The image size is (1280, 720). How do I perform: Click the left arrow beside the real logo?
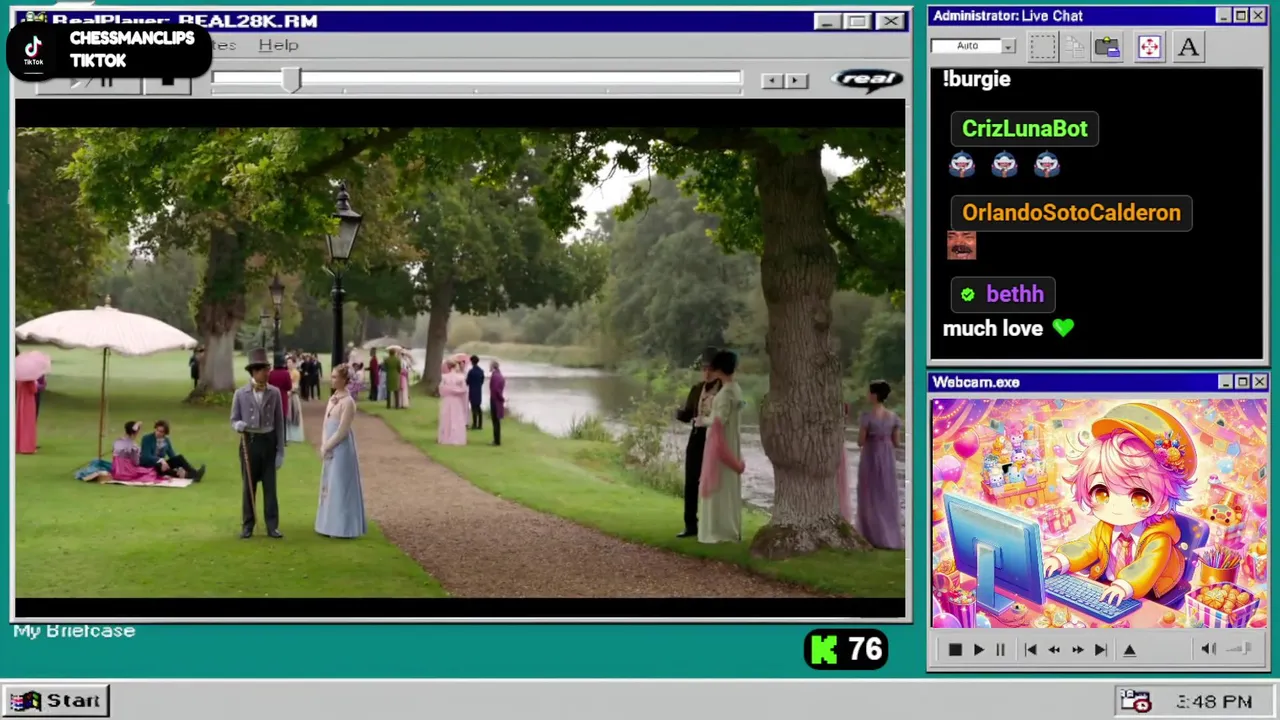click(771, 81)
